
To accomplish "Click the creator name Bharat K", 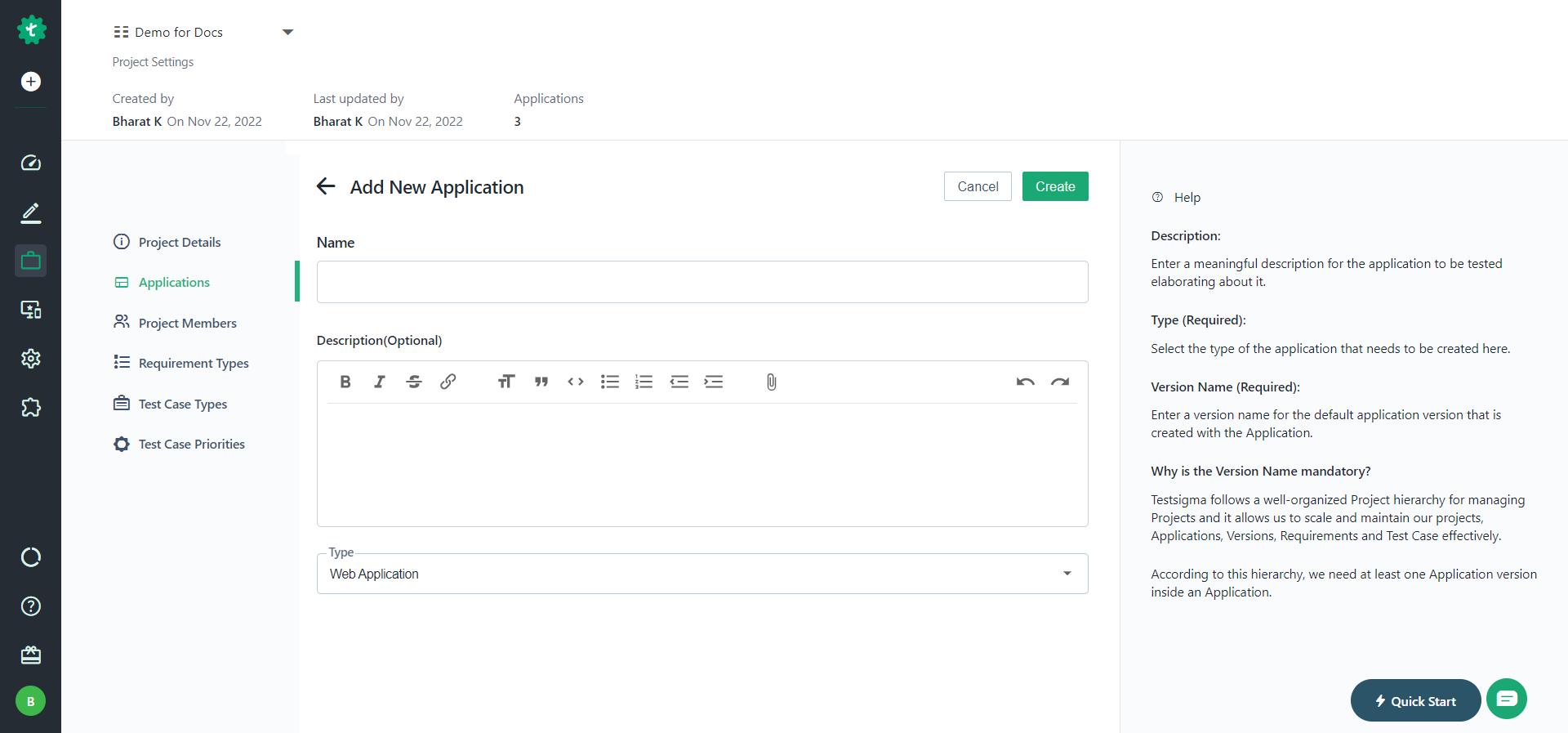I will (137, 121).
